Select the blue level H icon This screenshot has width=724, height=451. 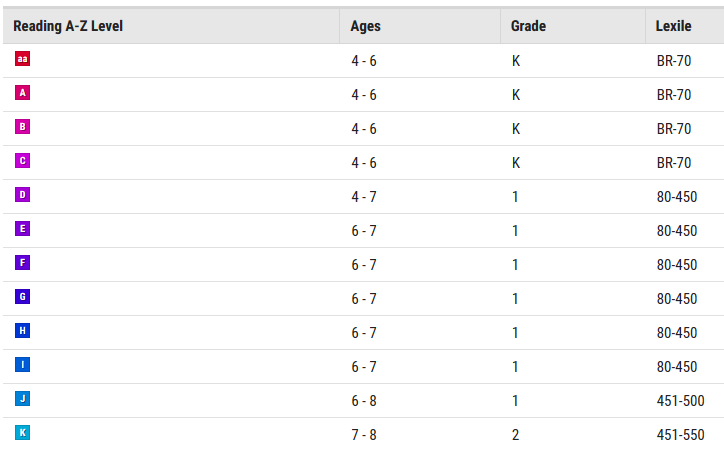click(x=23, y=331)
